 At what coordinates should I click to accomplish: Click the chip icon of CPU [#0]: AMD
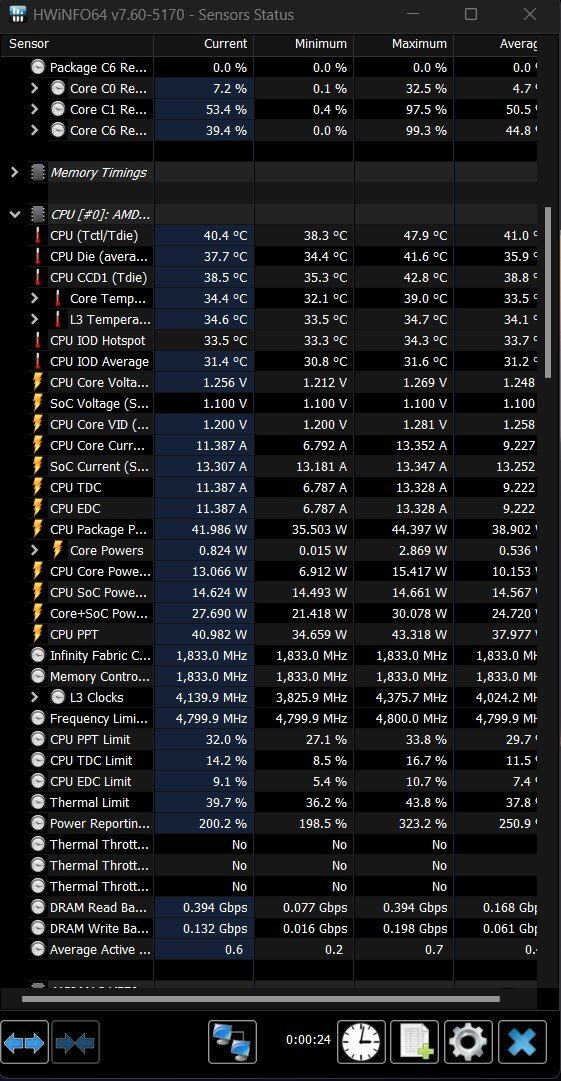(39, 214)
